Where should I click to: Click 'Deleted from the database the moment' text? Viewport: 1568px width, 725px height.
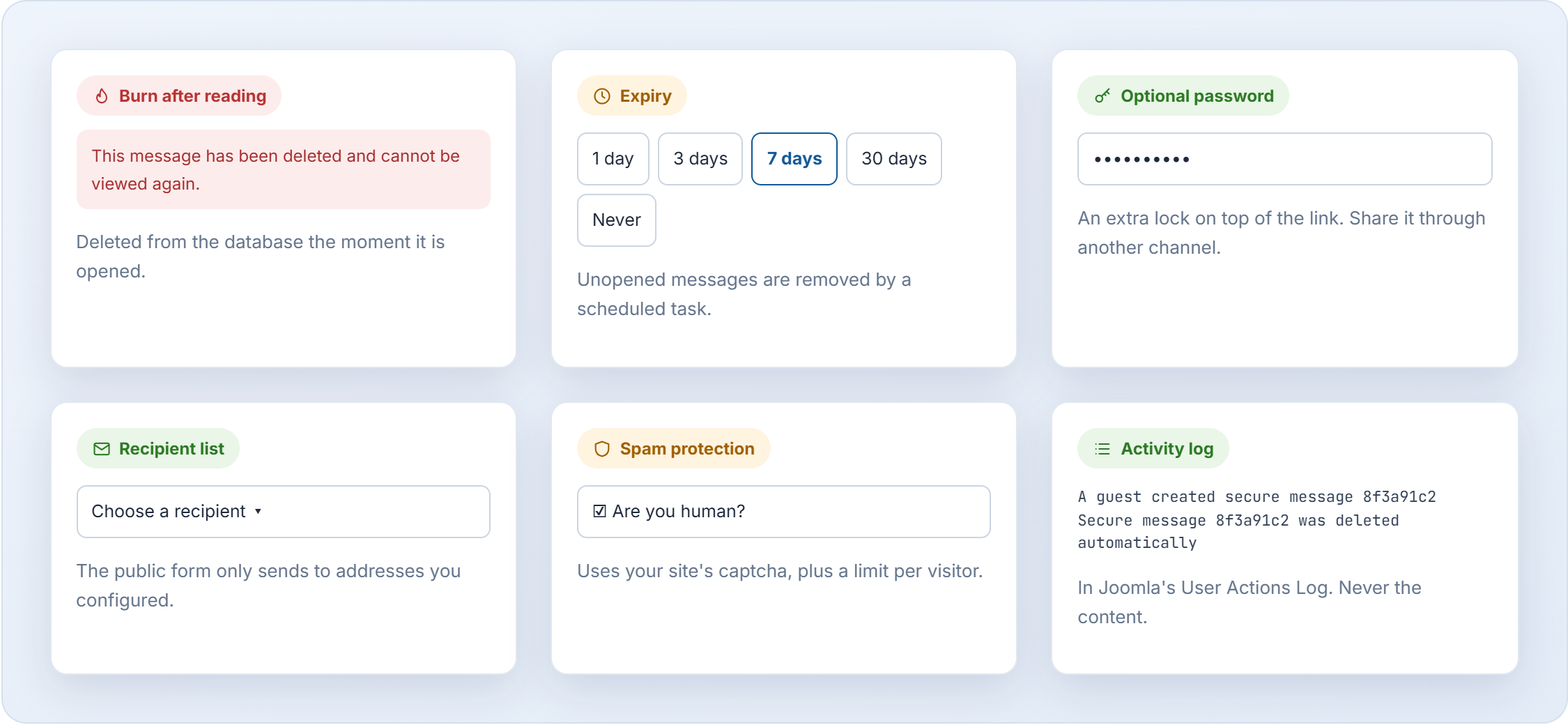click(x=261, y=257)
